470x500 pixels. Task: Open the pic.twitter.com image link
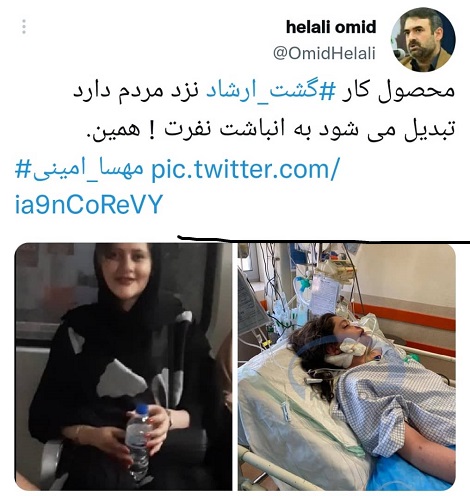pos(245,169)
